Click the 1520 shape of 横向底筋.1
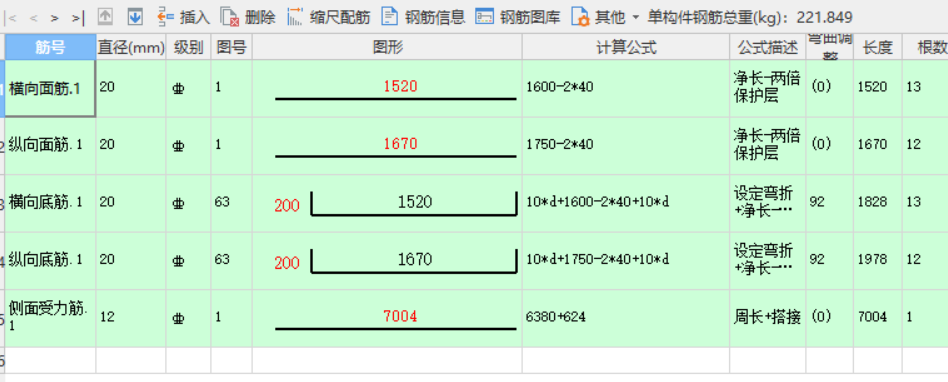 415,202
